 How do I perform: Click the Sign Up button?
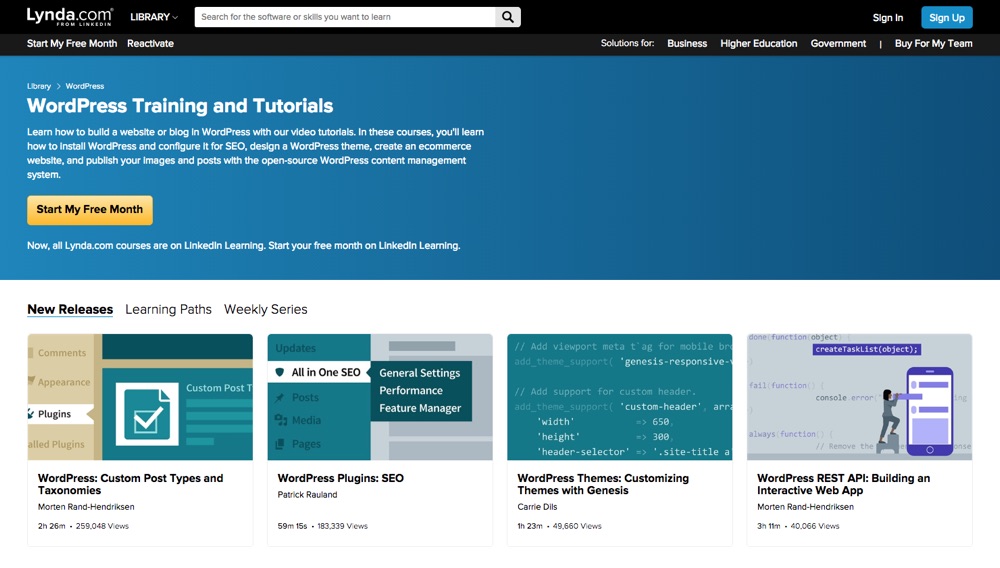coord(946,18)
